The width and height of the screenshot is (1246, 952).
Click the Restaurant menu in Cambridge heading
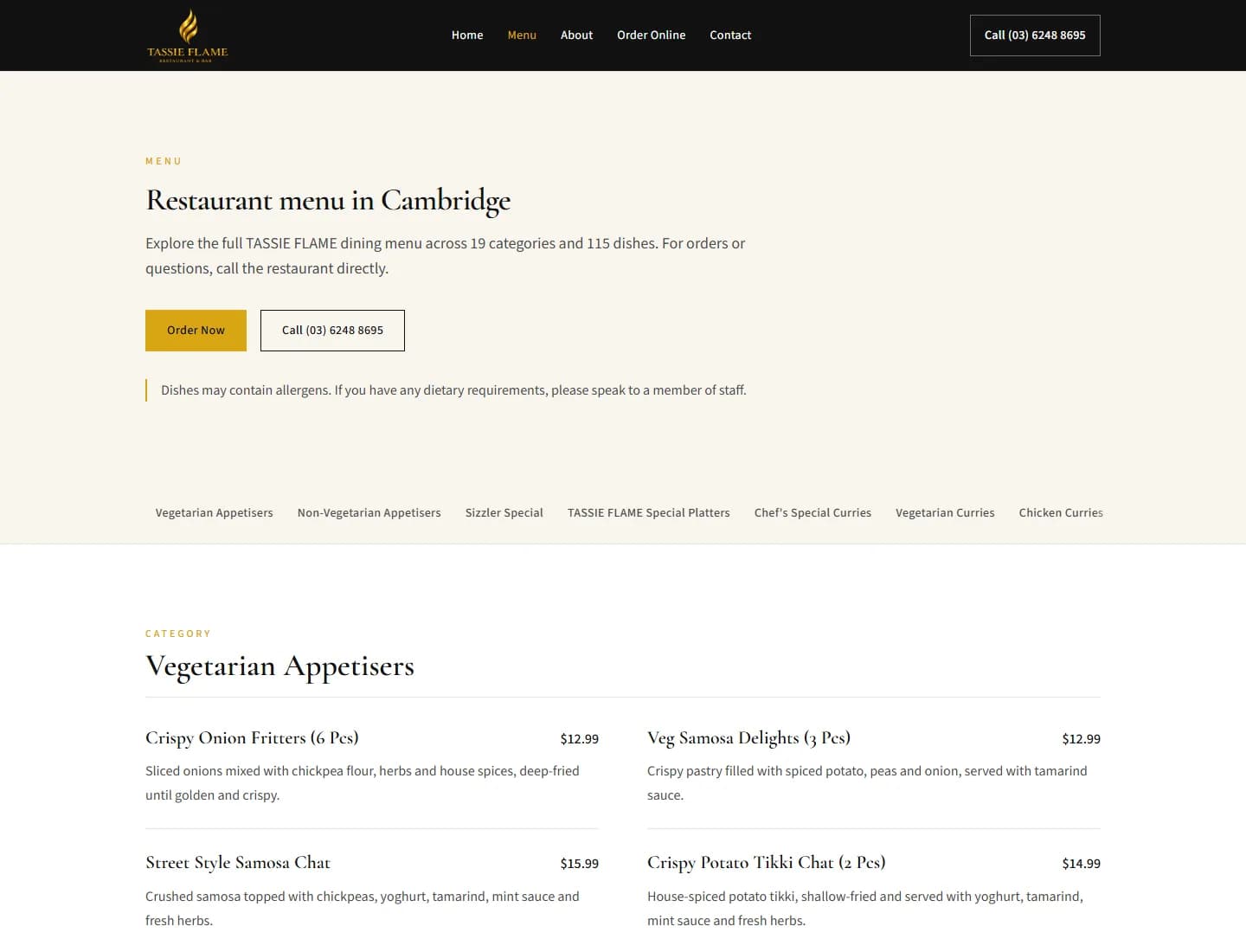coord(328,201)
